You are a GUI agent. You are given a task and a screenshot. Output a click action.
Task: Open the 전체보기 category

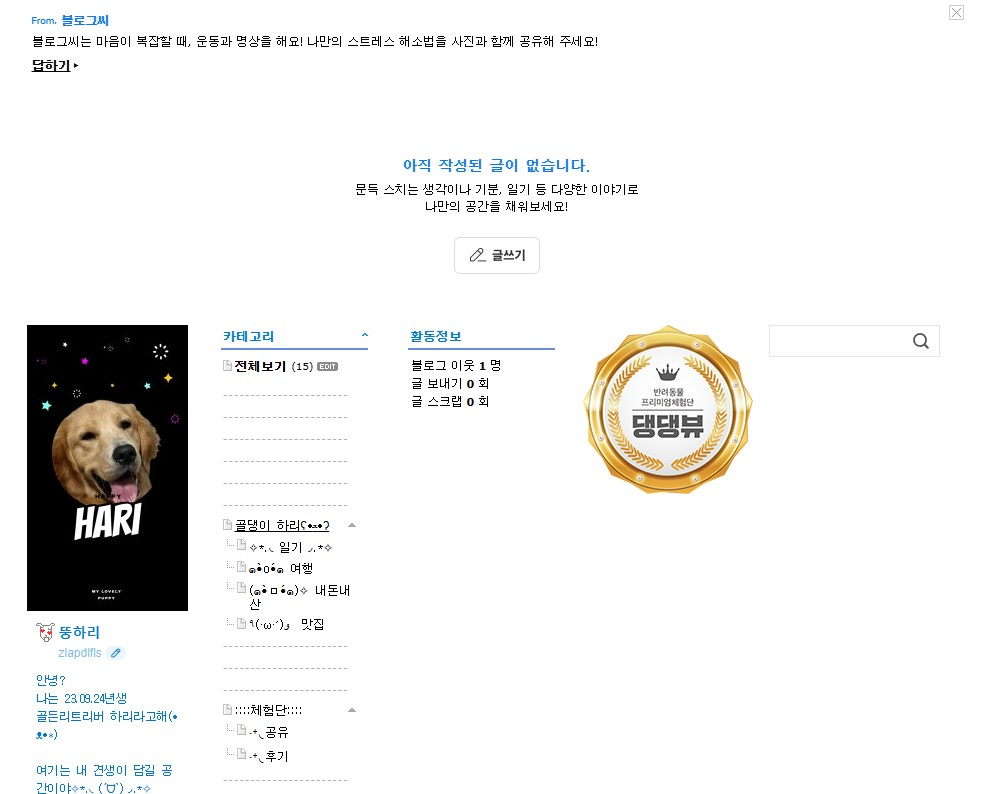point(260,366)
